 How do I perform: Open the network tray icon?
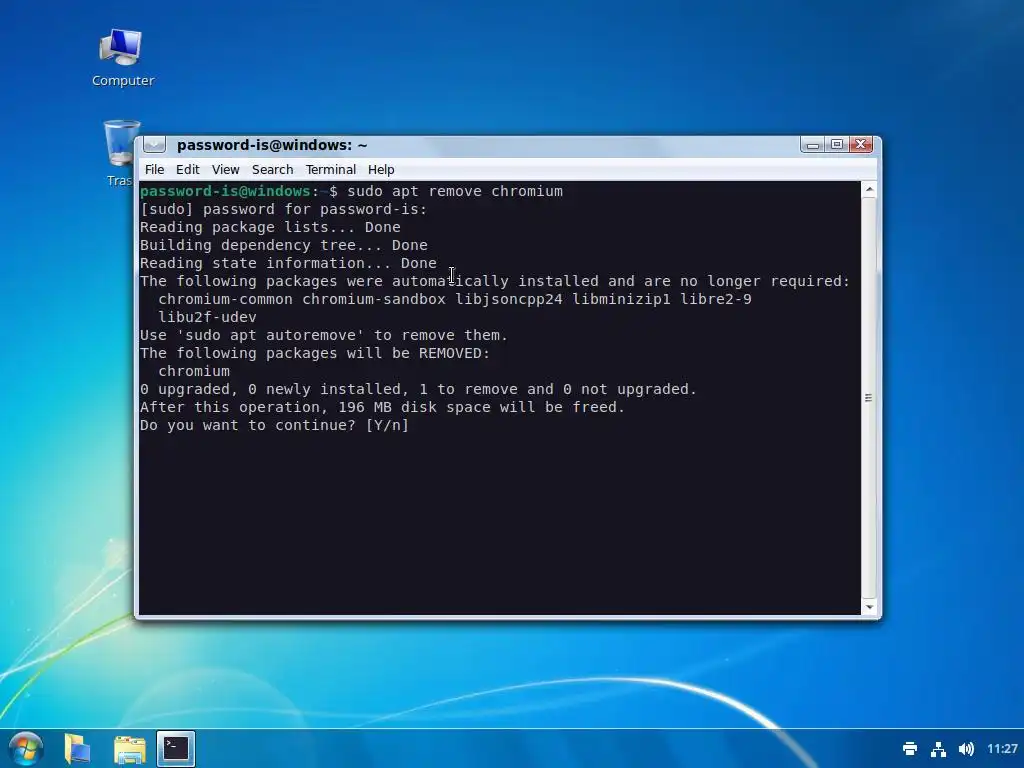(x=938, y=748)
